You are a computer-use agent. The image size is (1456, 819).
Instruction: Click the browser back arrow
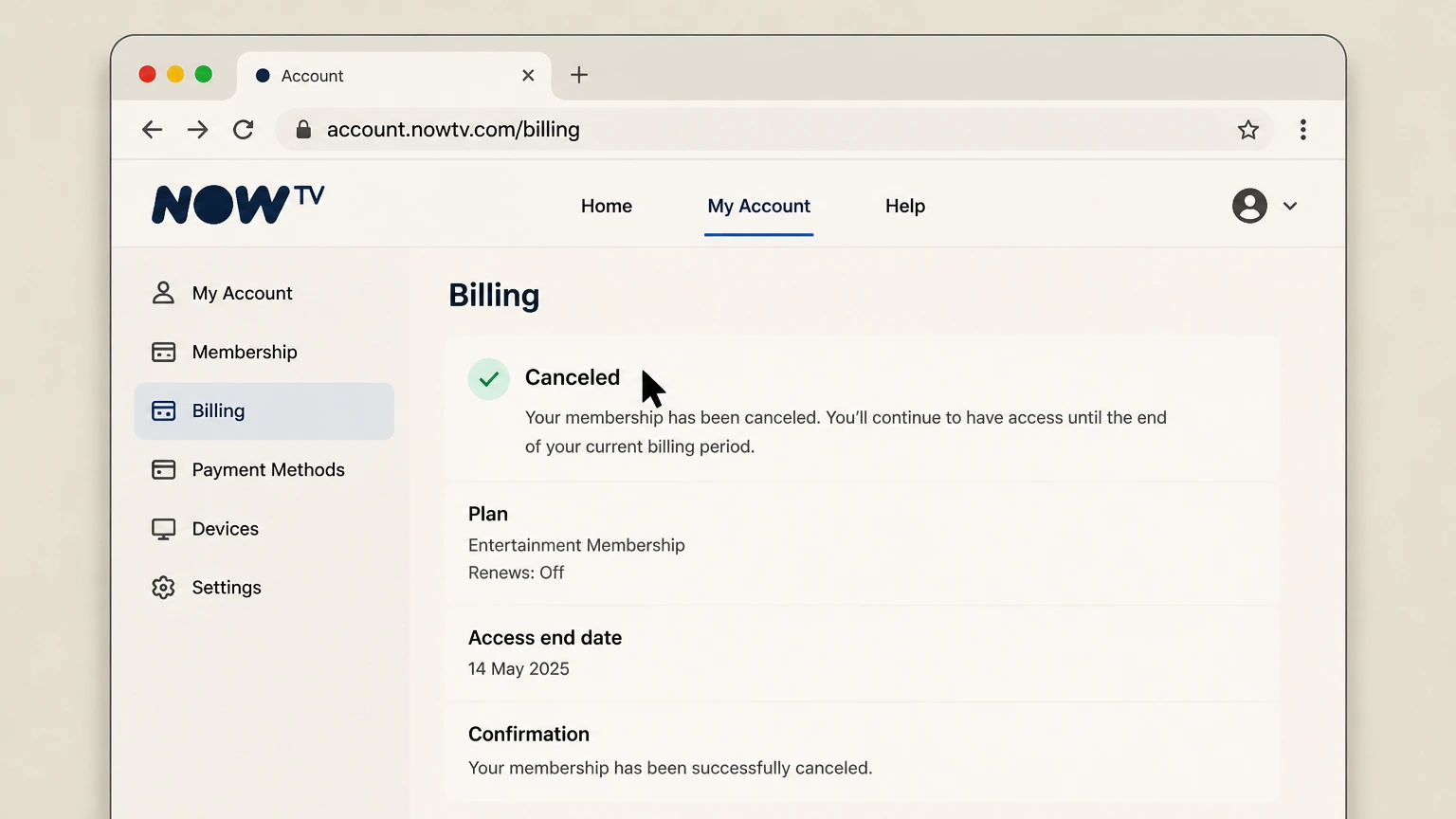152,130
